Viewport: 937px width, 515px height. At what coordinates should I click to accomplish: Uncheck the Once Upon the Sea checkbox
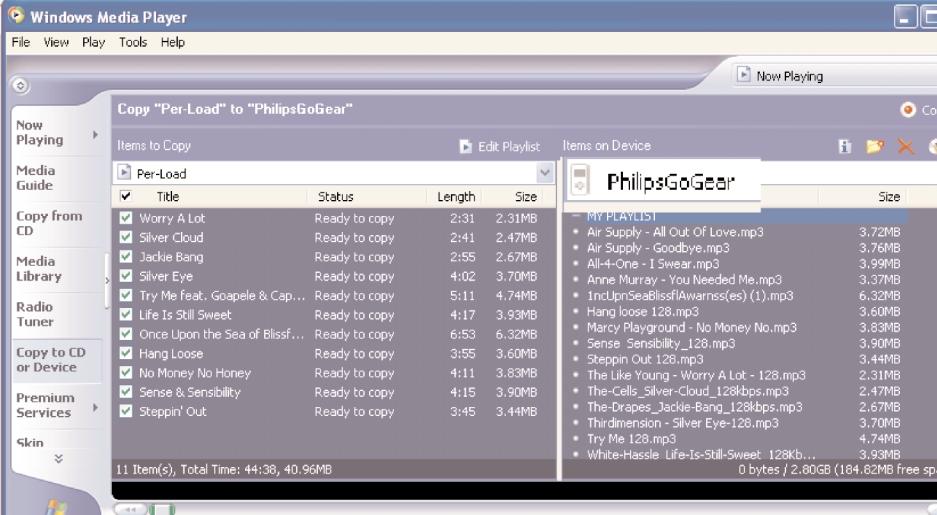(x=125, y=333)
